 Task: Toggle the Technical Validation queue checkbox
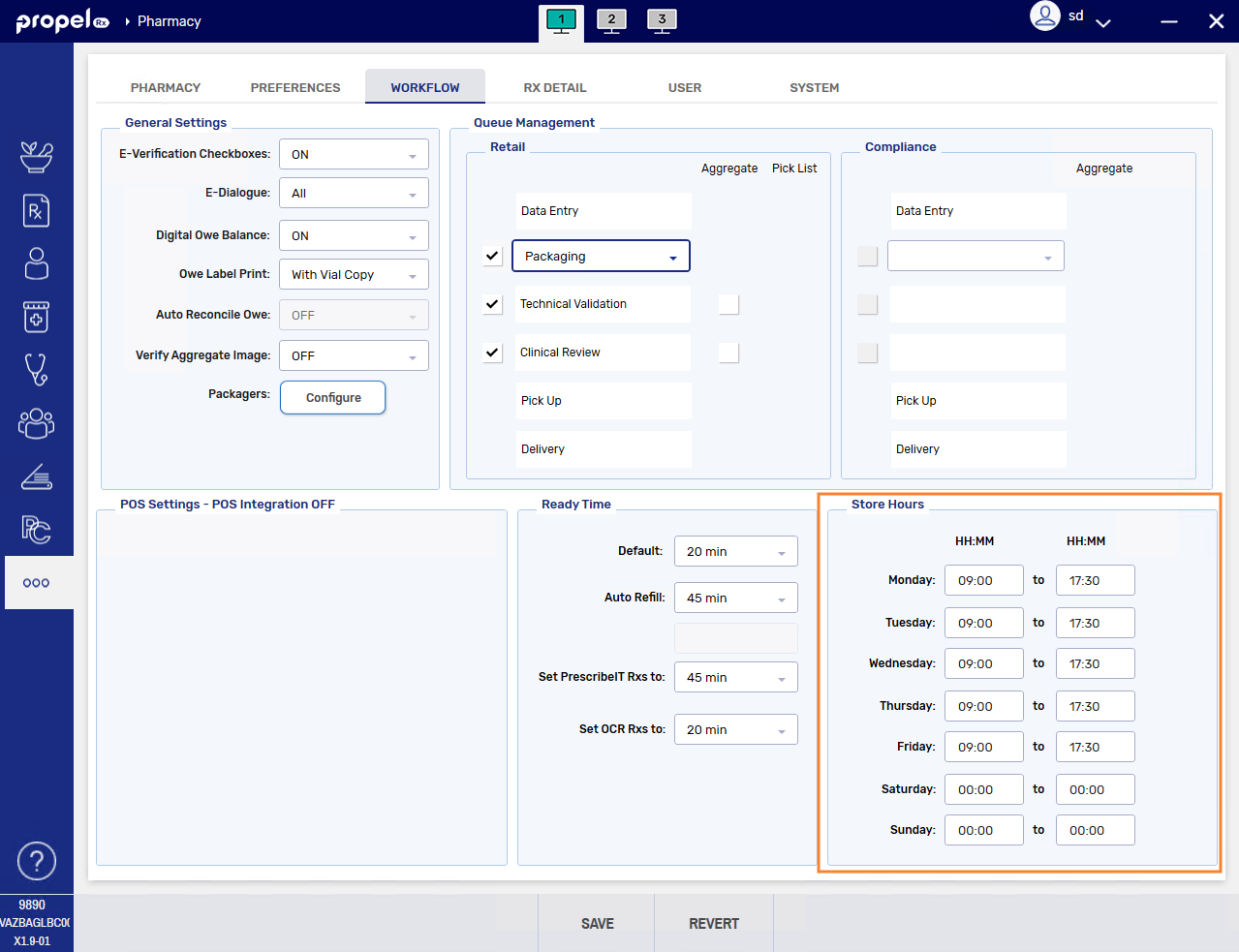(x=492, y=304)
